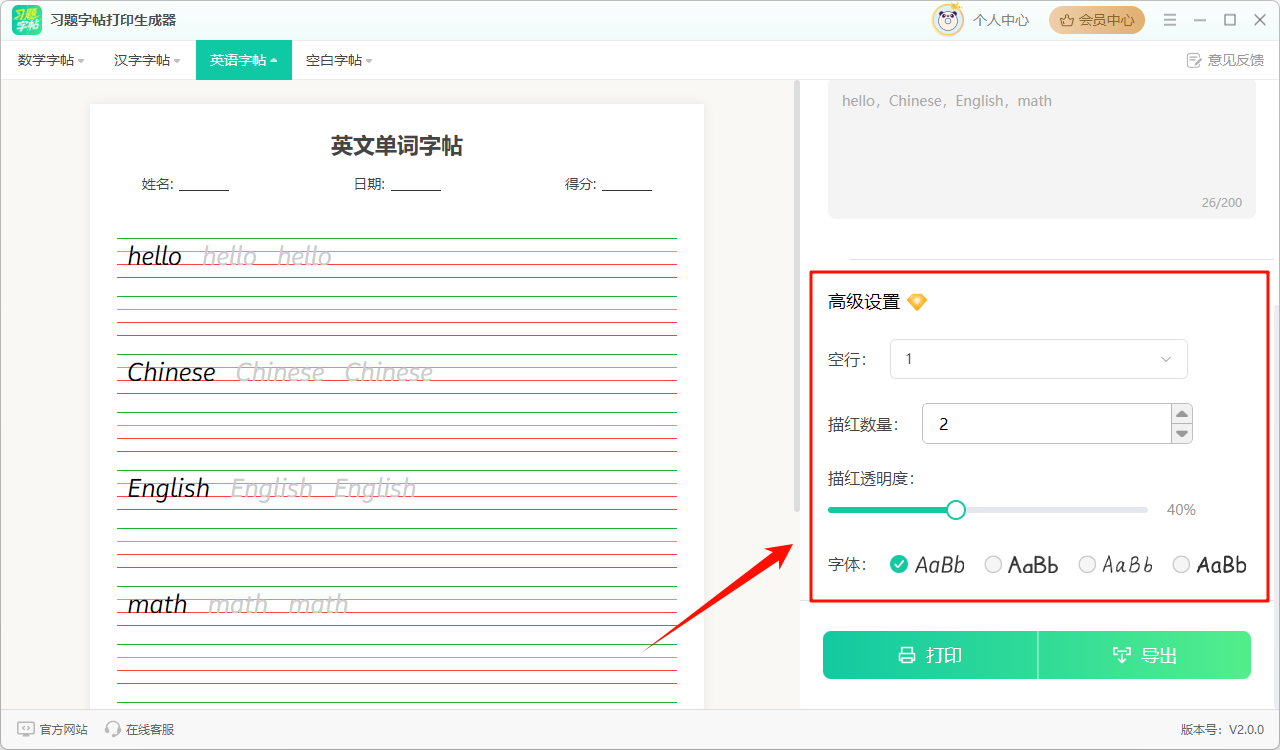Click the 在线客服 headset icon
This screenshot has width=1280, height=750.
pyautogui.click(x=113, y=730)
